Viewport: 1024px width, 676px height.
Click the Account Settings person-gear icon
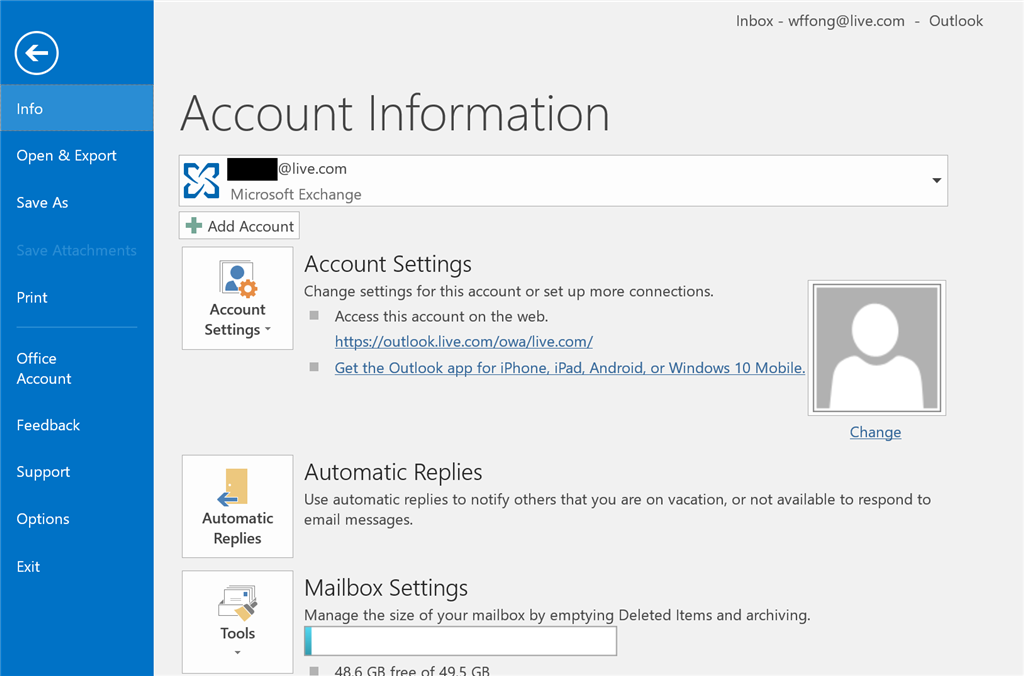238,278
